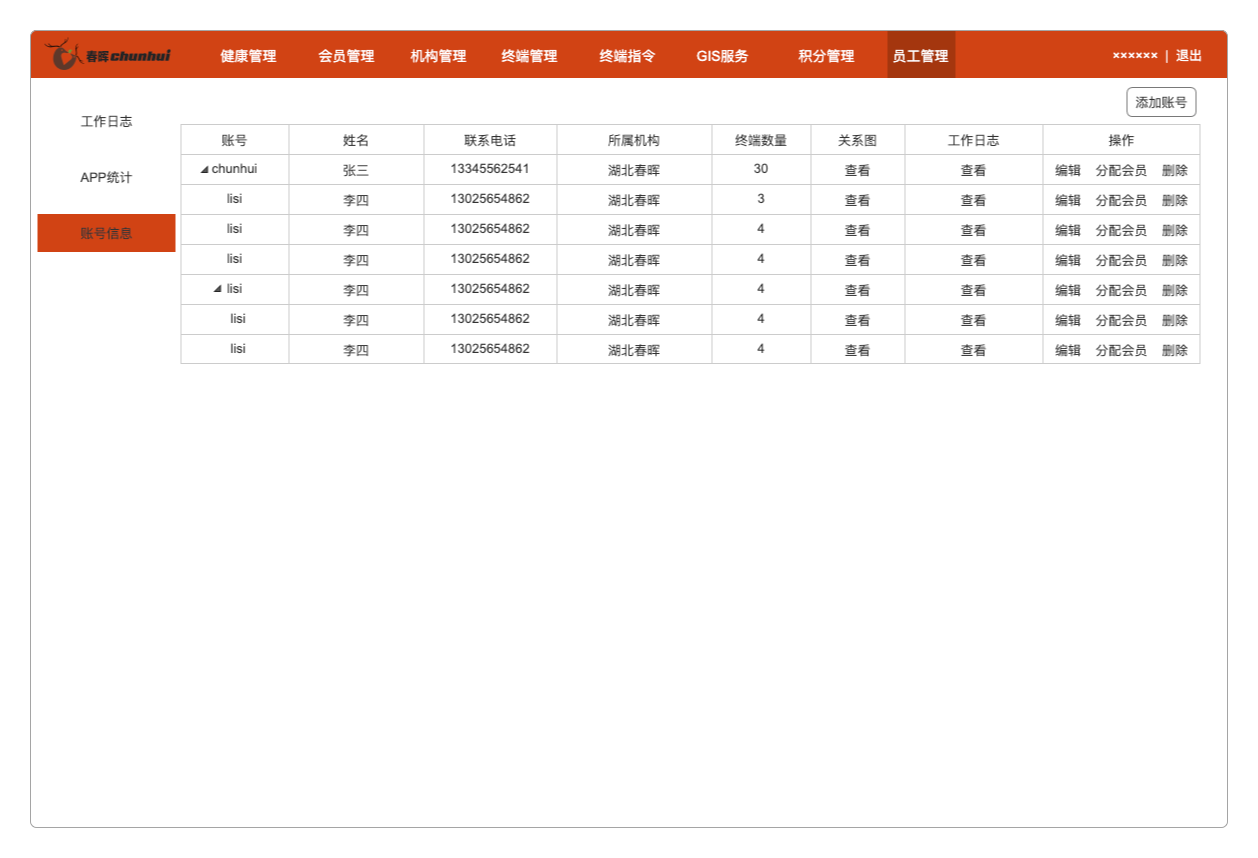Click the 终端数量 column header
1258x858 pixels.
761,140
